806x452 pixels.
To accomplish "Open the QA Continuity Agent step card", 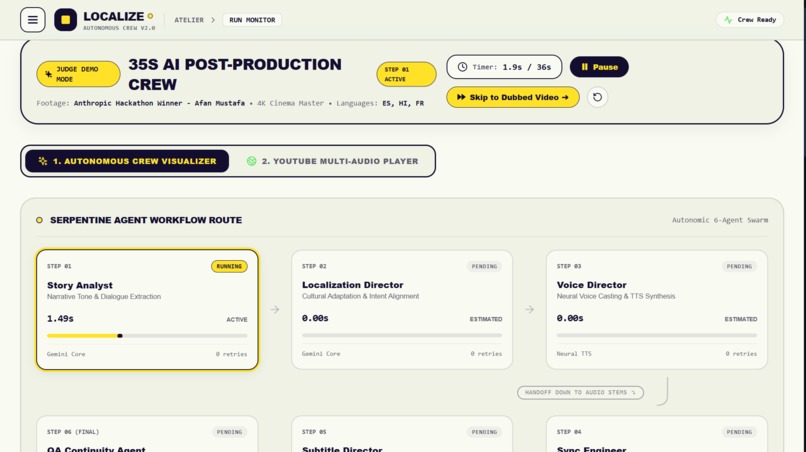I will coord(147,435).
